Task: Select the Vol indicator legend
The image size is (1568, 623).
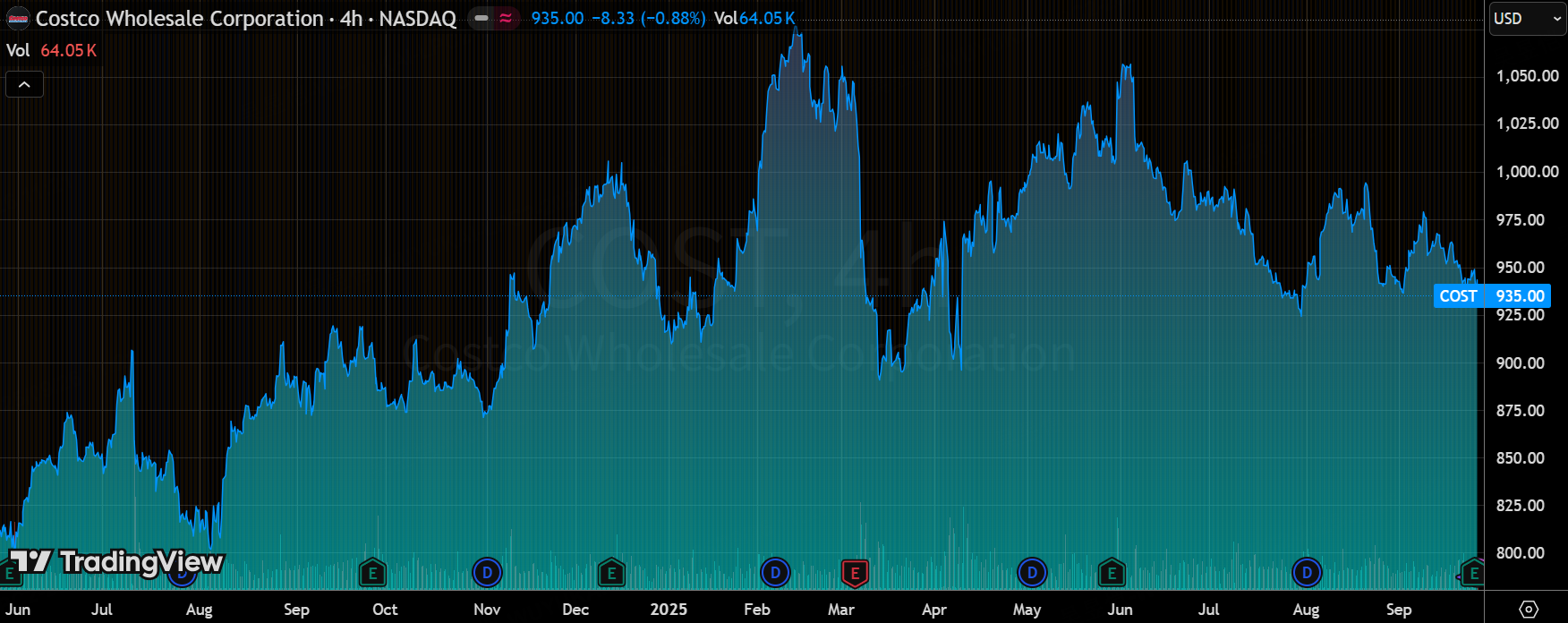Action: pyautogui.click(x=18, y=51)
